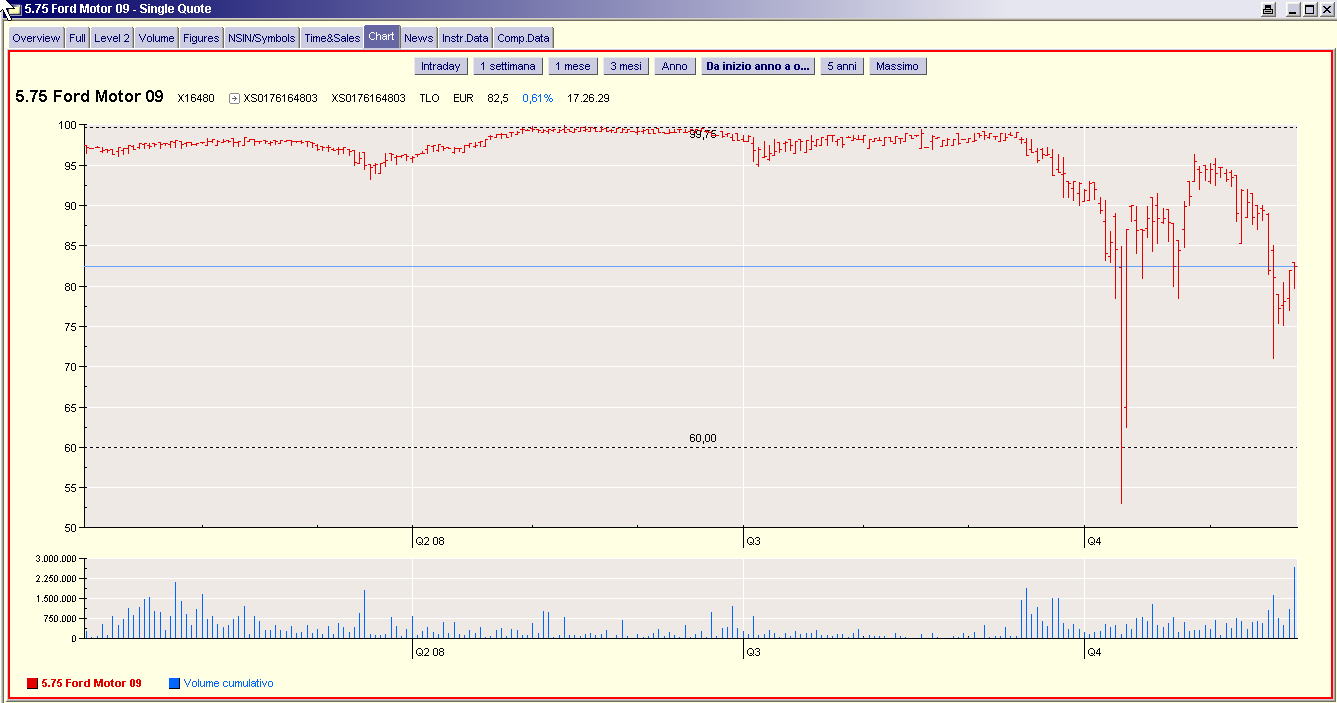Screen dimensions: 1337x703
Task: Click the red Ford Motor legend square
Action: 32,683
